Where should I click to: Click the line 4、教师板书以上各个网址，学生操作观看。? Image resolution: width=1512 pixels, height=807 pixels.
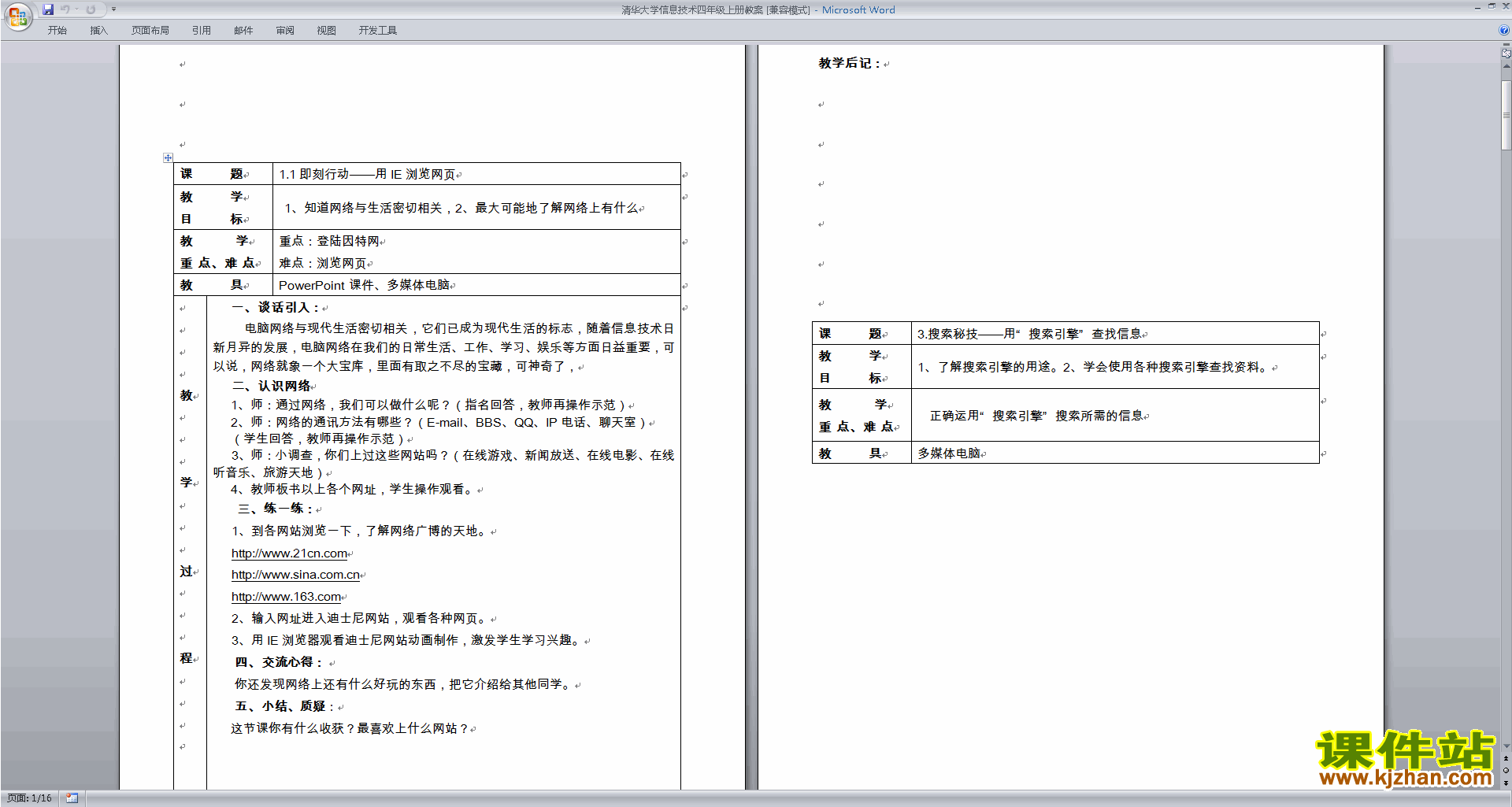tap(354, 489)
